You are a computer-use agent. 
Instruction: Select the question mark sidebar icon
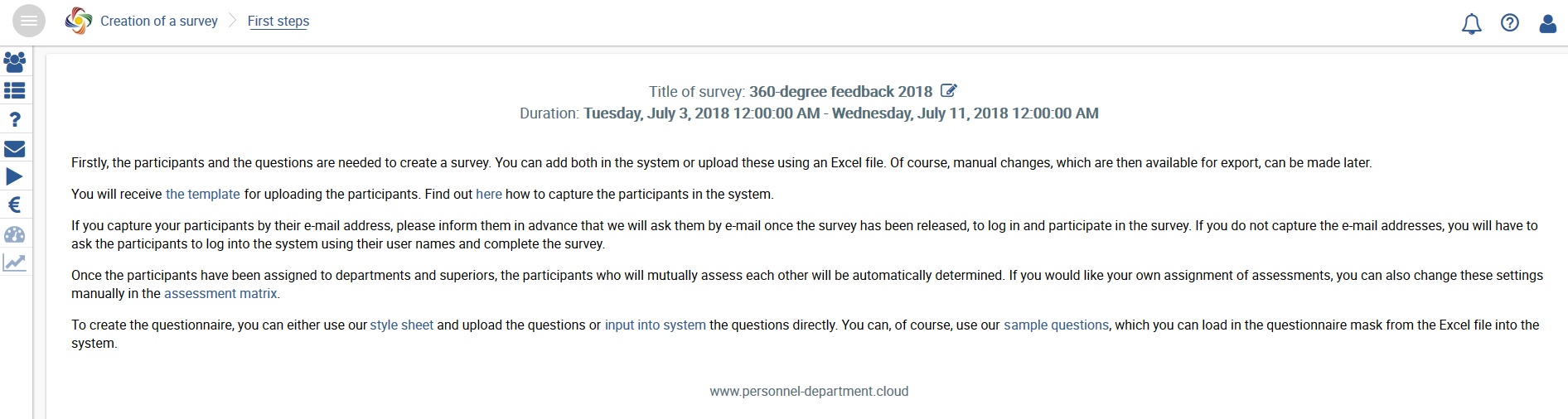[15, 120]
